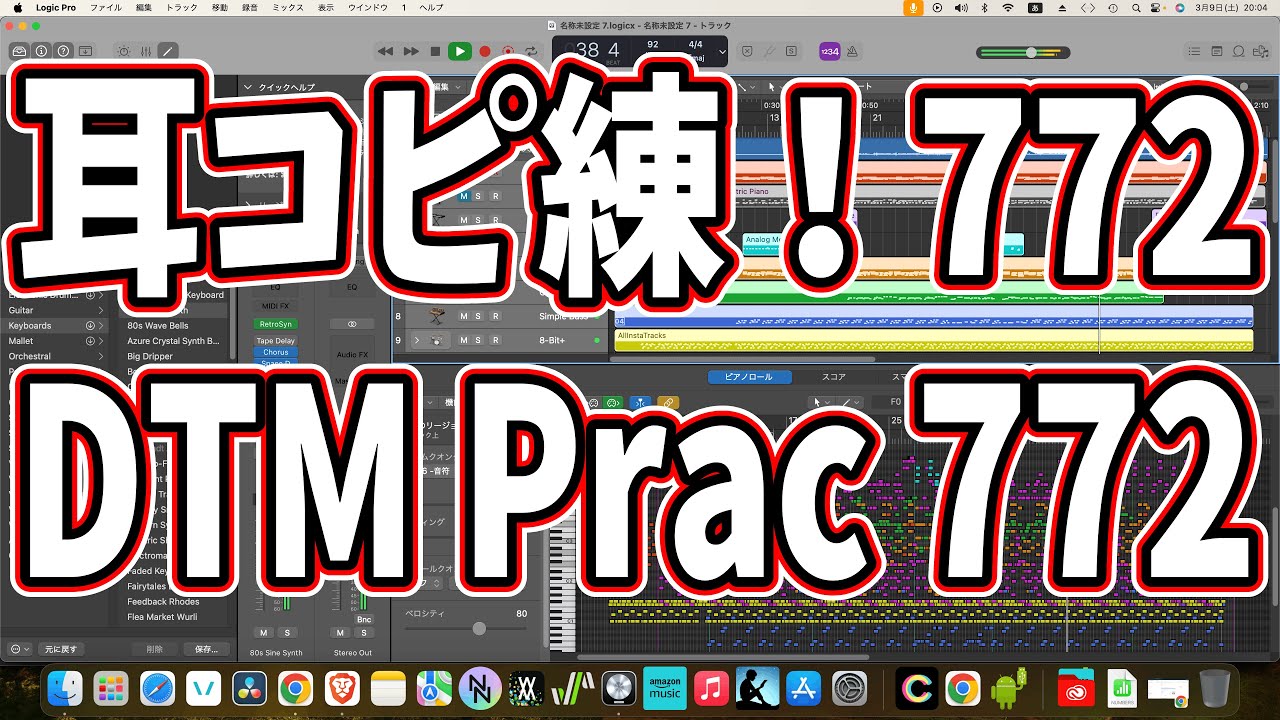This screenshot has height=720, width=1280.
Task: Open the Toolbar display icon
Action: click(86, 51)
